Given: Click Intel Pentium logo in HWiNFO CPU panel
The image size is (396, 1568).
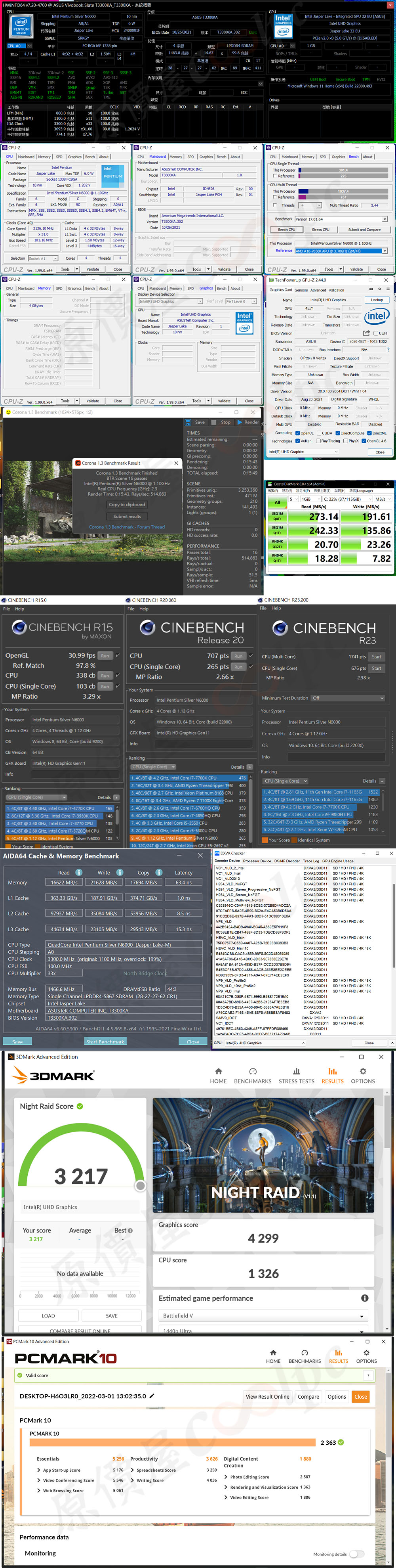Looking at the screenshot, I should [21, 25].
